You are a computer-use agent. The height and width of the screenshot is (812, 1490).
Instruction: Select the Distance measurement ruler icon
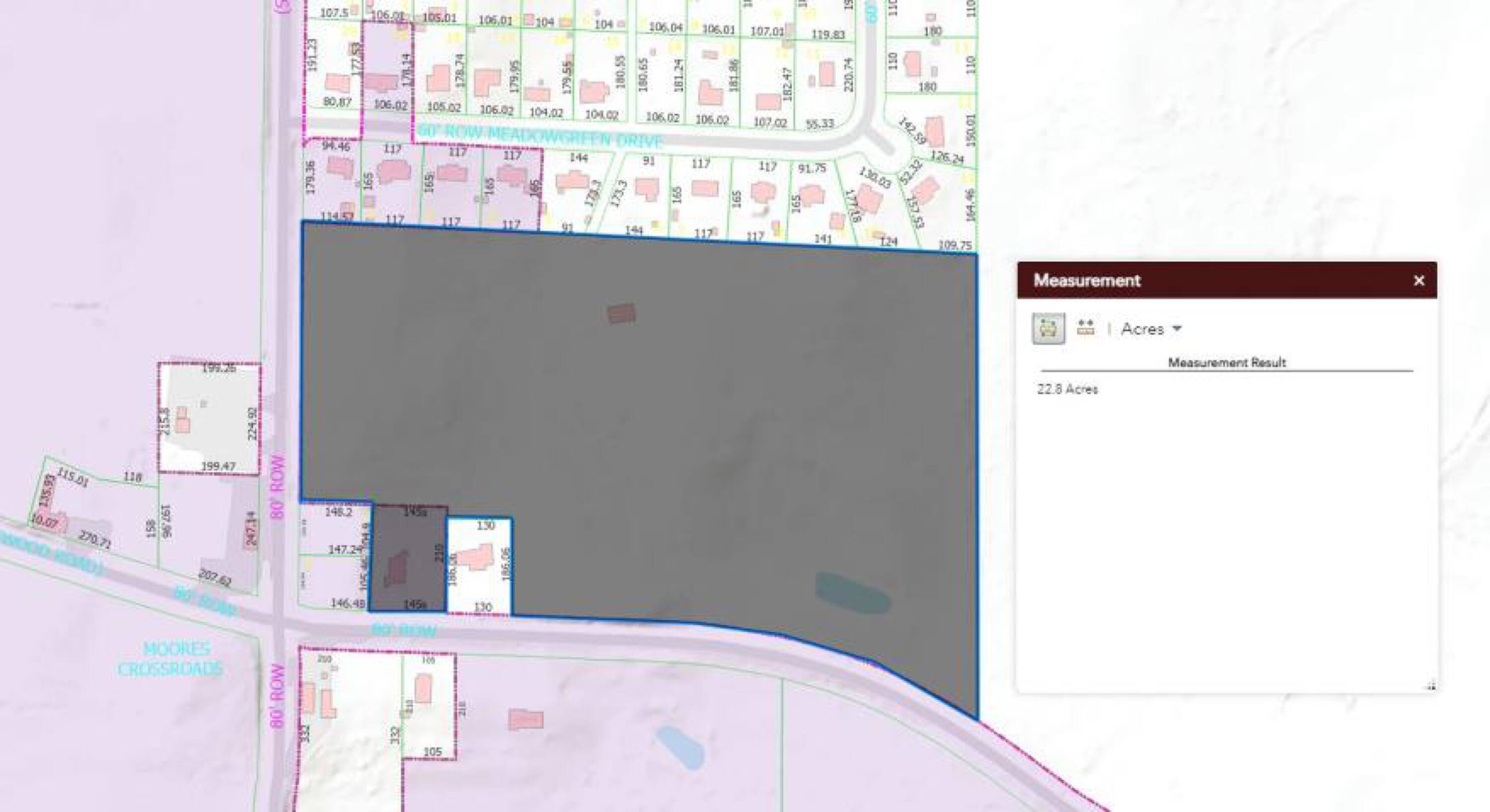click(x=1086, y=328)
